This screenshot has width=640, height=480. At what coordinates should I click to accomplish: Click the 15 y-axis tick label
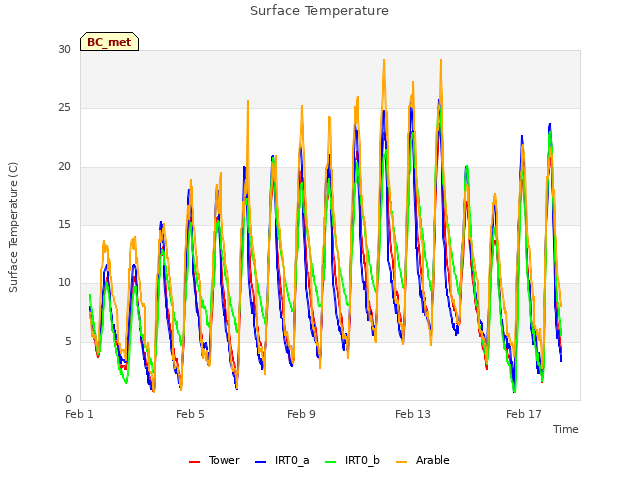[x=64, y=224]
